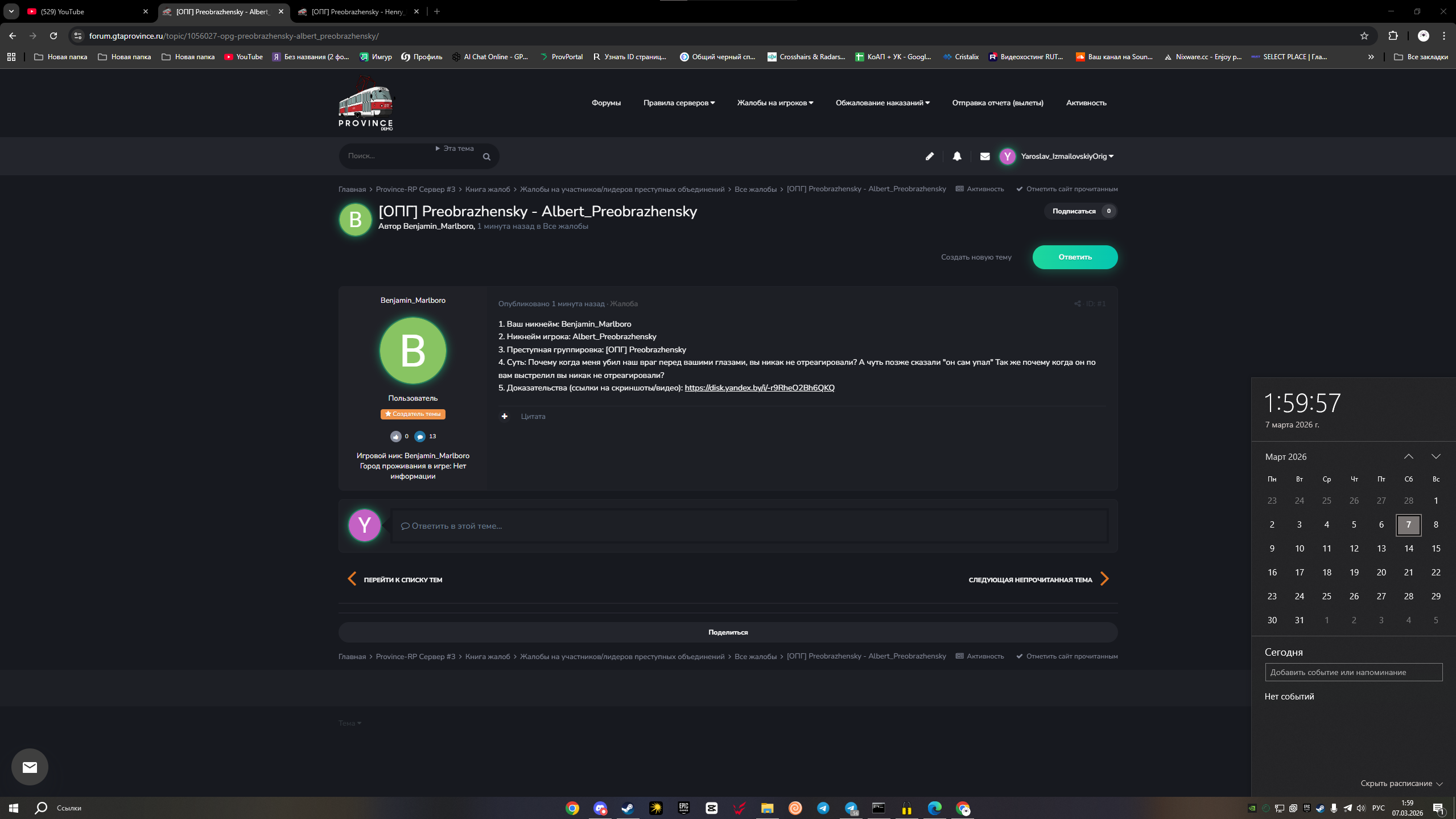
Task: Click the pencil create-content icon
Action: click(930, 156)
